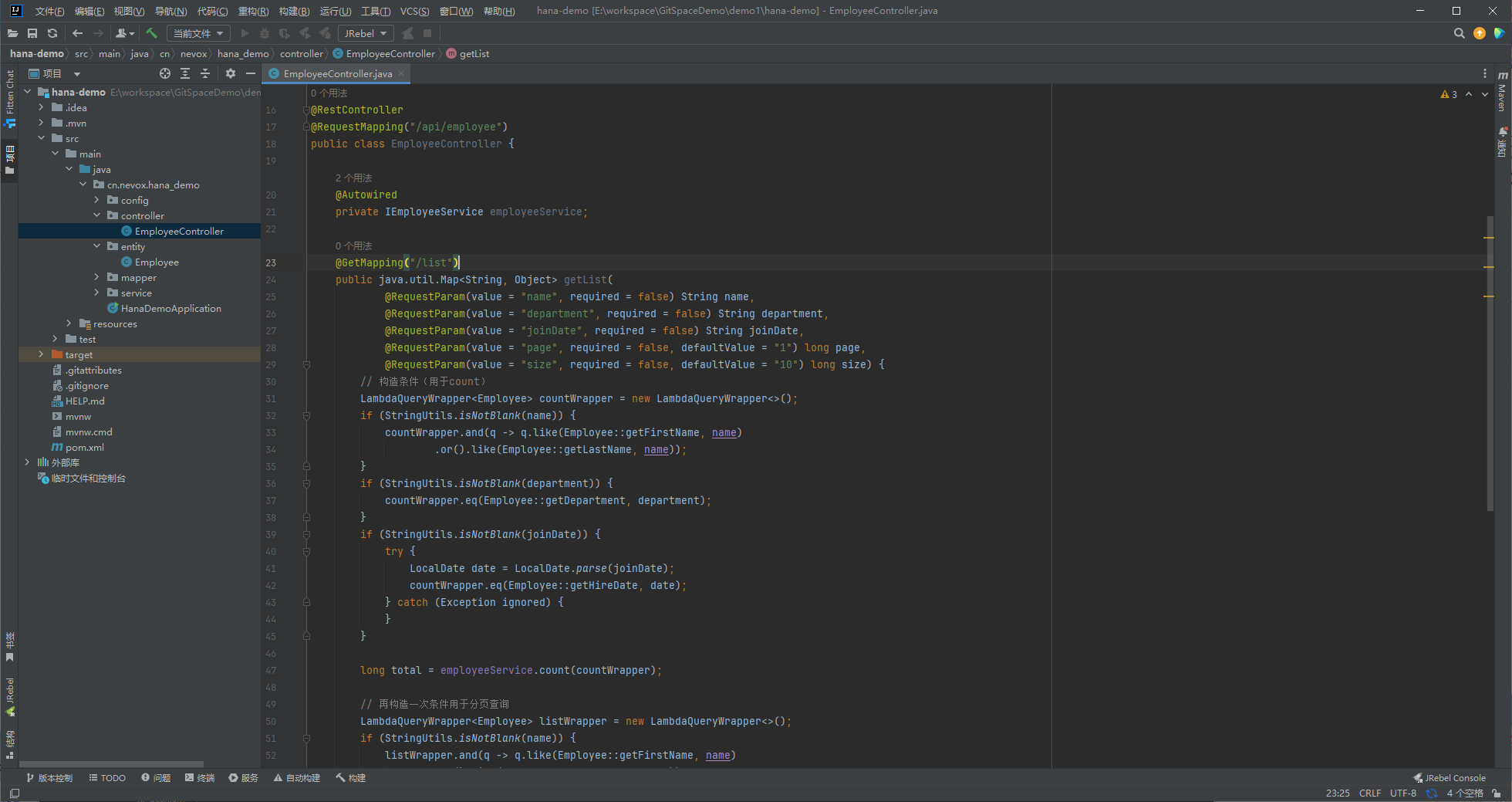Screen dimensions: 1512x802
Task: Open 当前文件 run configuration dropdown
Action: pos(198,33)
